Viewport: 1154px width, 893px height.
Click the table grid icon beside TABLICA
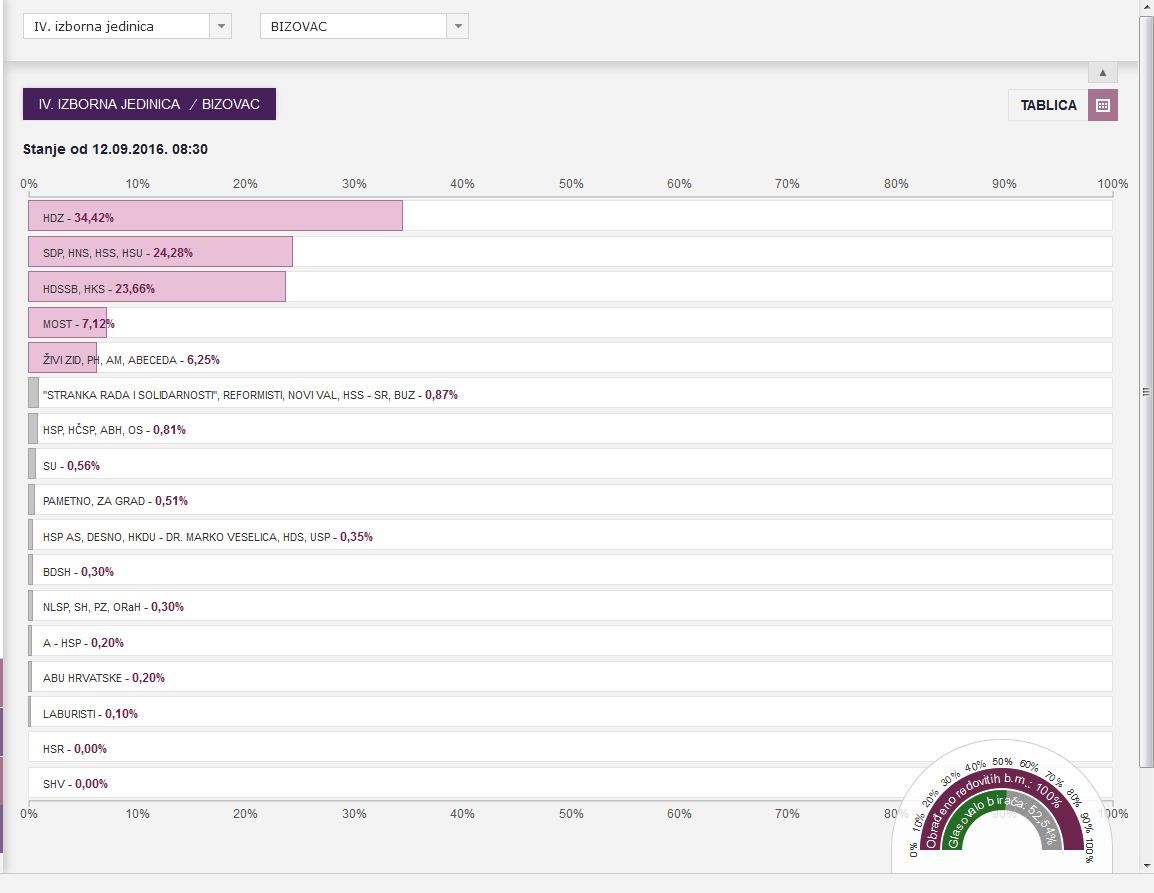(1103, 105)
